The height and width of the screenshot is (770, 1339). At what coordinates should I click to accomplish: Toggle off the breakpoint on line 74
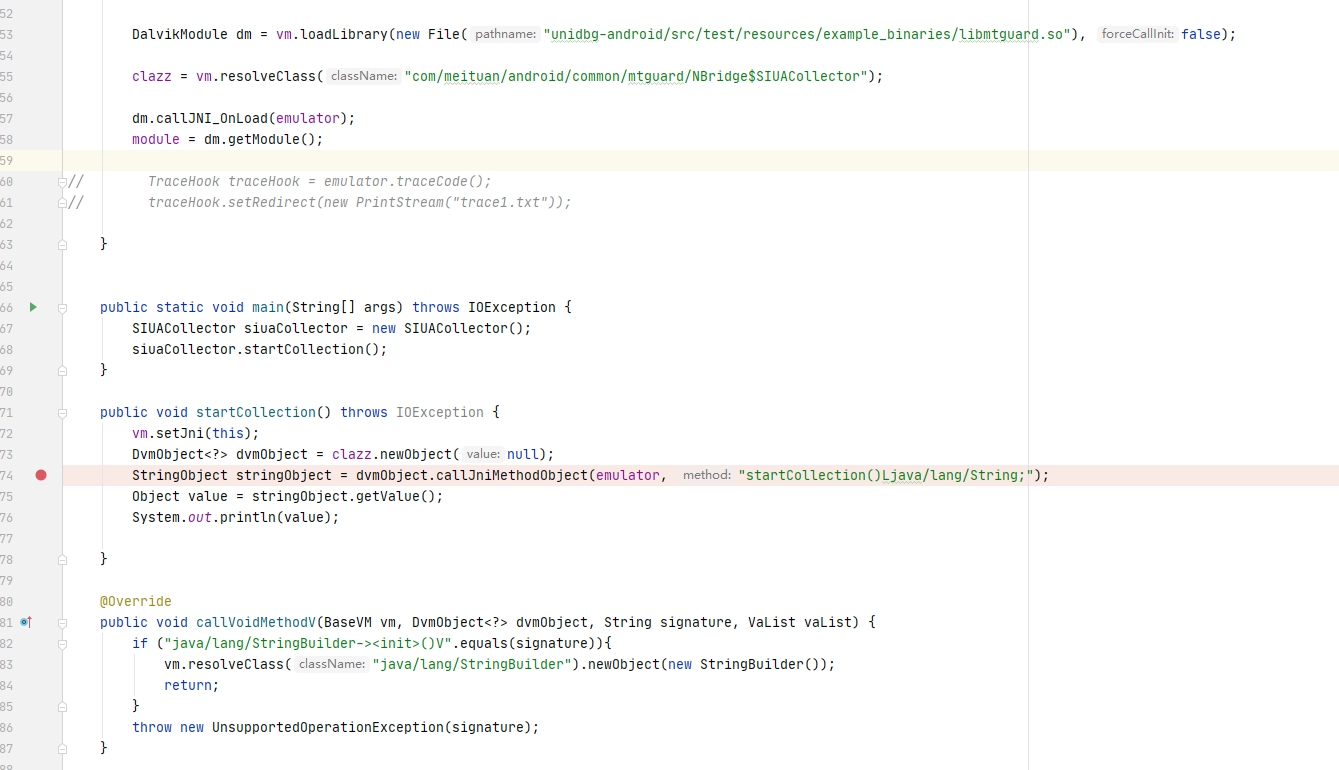point(40,475)
